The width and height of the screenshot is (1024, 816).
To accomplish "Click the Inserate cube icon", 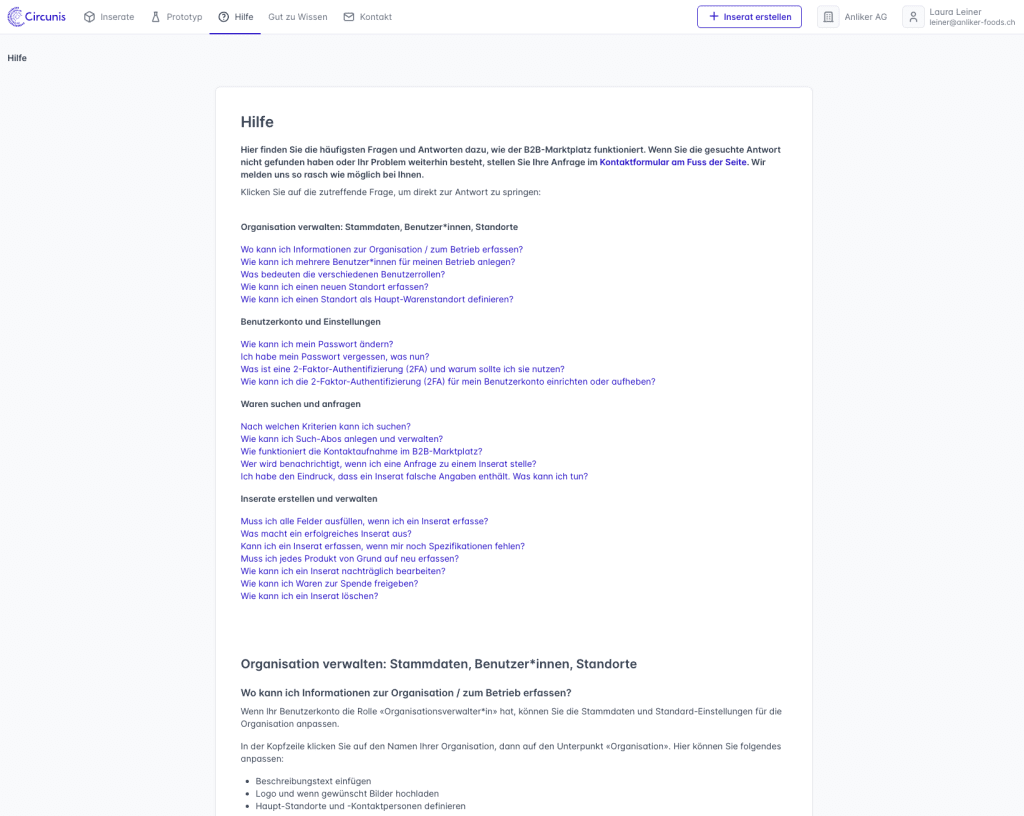I will coord(90,17).
